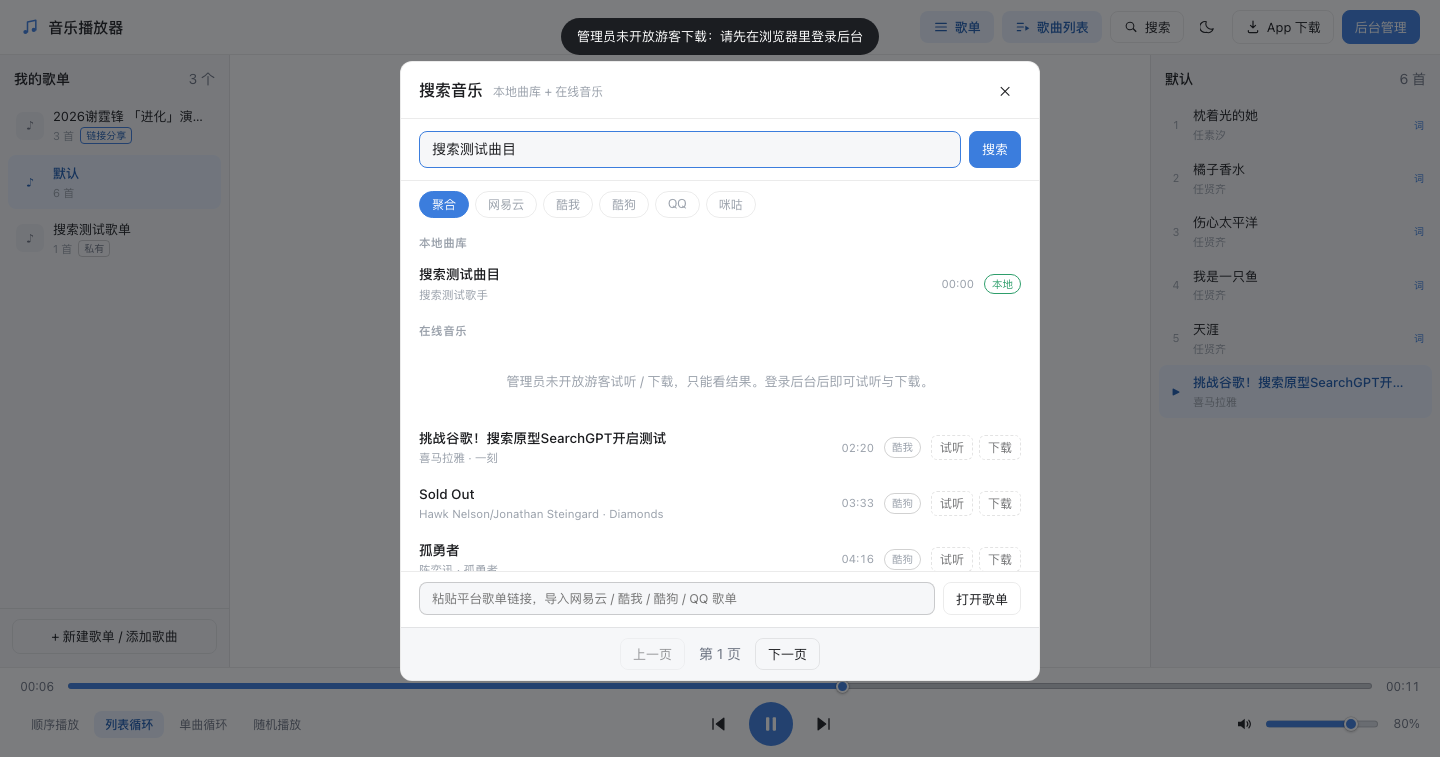The height and width of the screenshot is (757, 1440).
Task: Click the music note icon of 2026谢霆锋 playlist
Action: (30, 125)
